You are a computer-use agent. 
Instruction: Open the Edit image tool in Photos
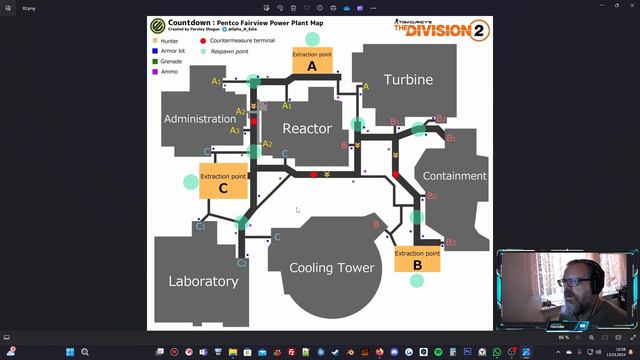tap(267, 8)
